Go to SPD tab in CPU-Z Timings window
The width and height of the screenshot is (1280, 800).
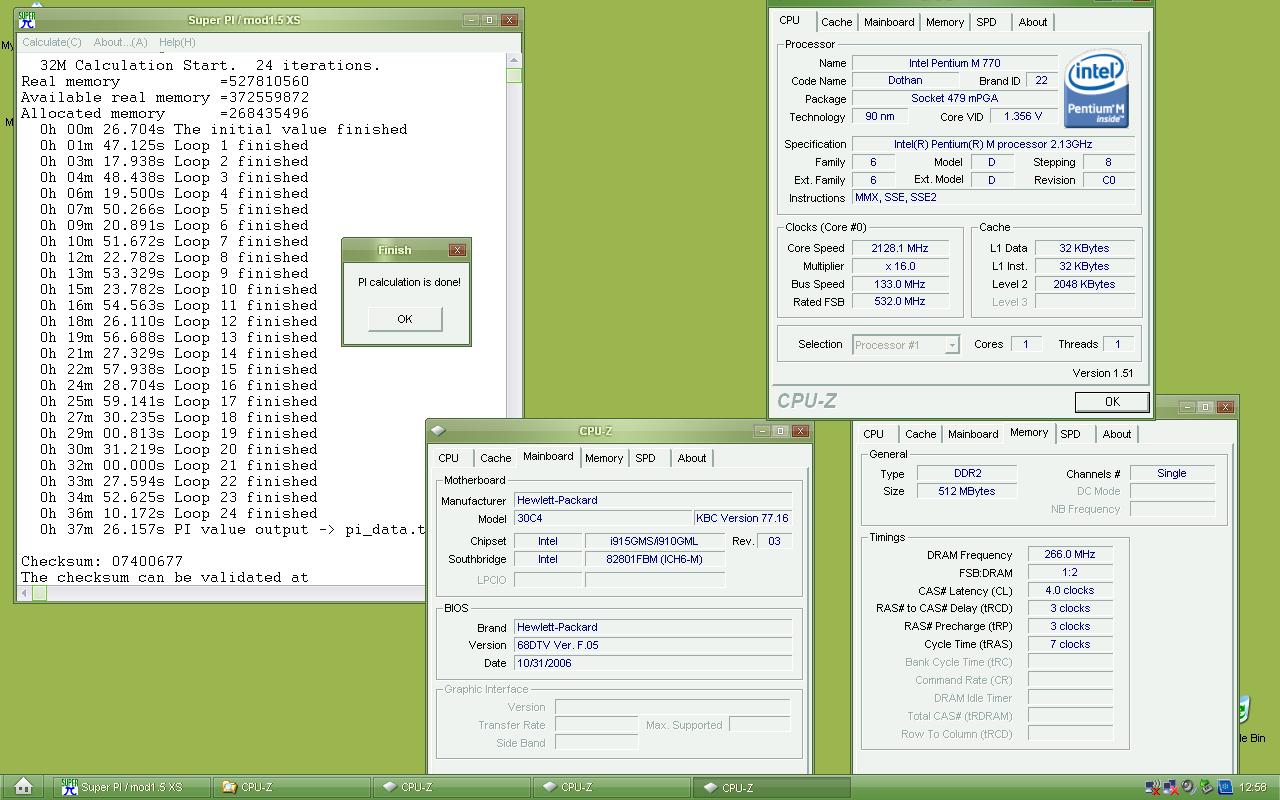coord(1070,434)
